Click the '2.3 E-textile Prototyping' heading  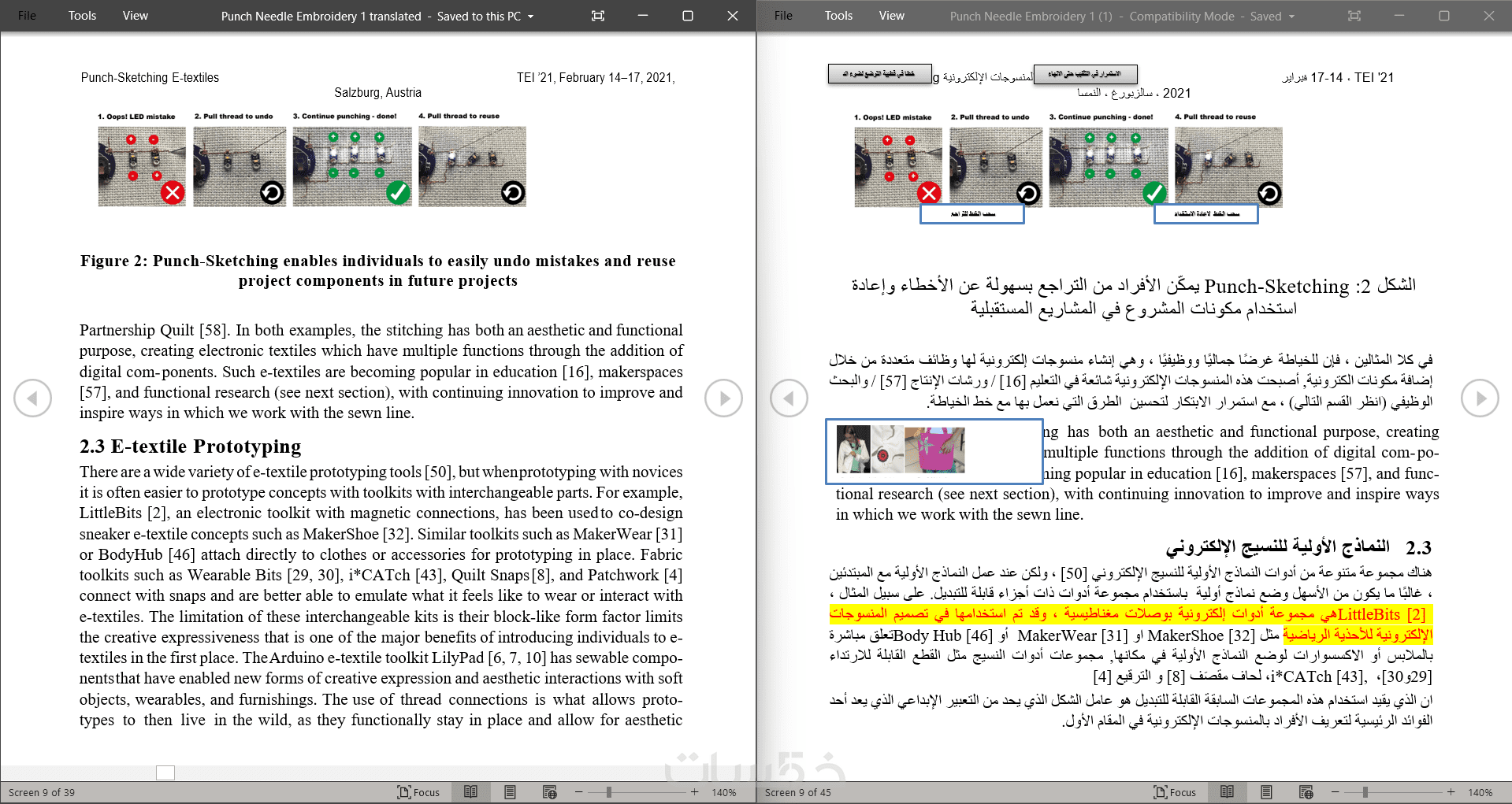point(190,446)
